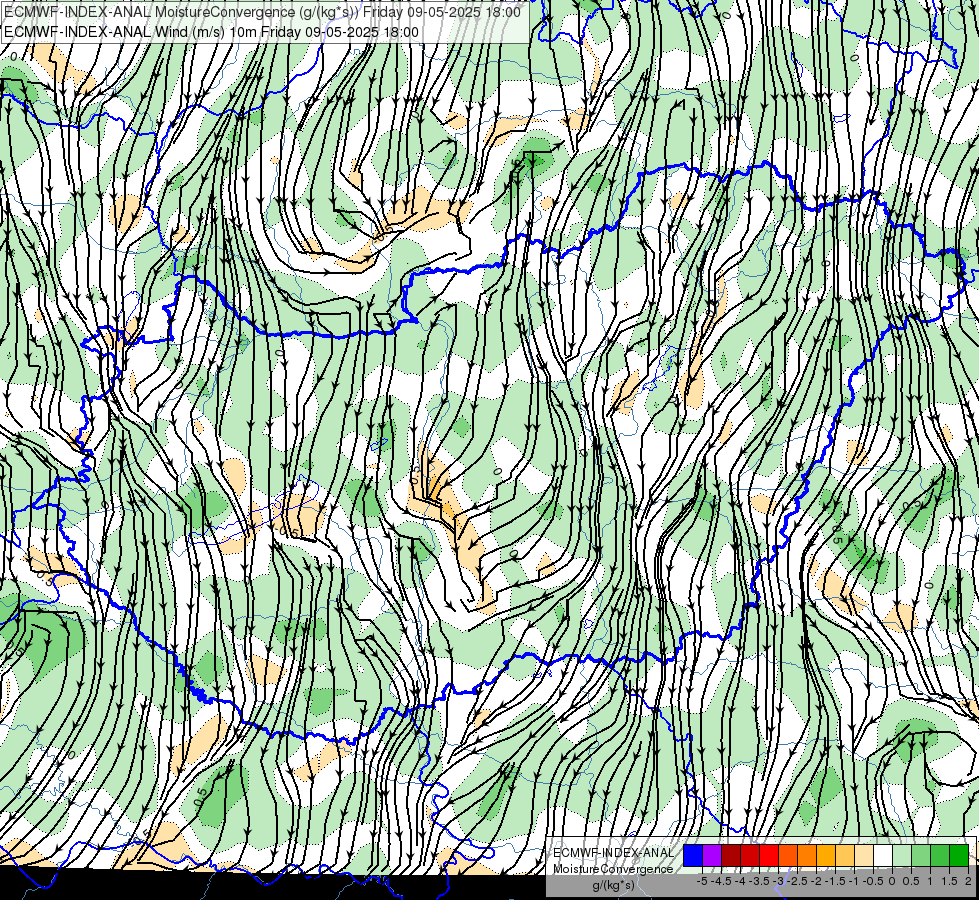The height and width of the screenshot is (900, 979).
Task: Select the darkest green swatch ending at 2
Action: 959,855
